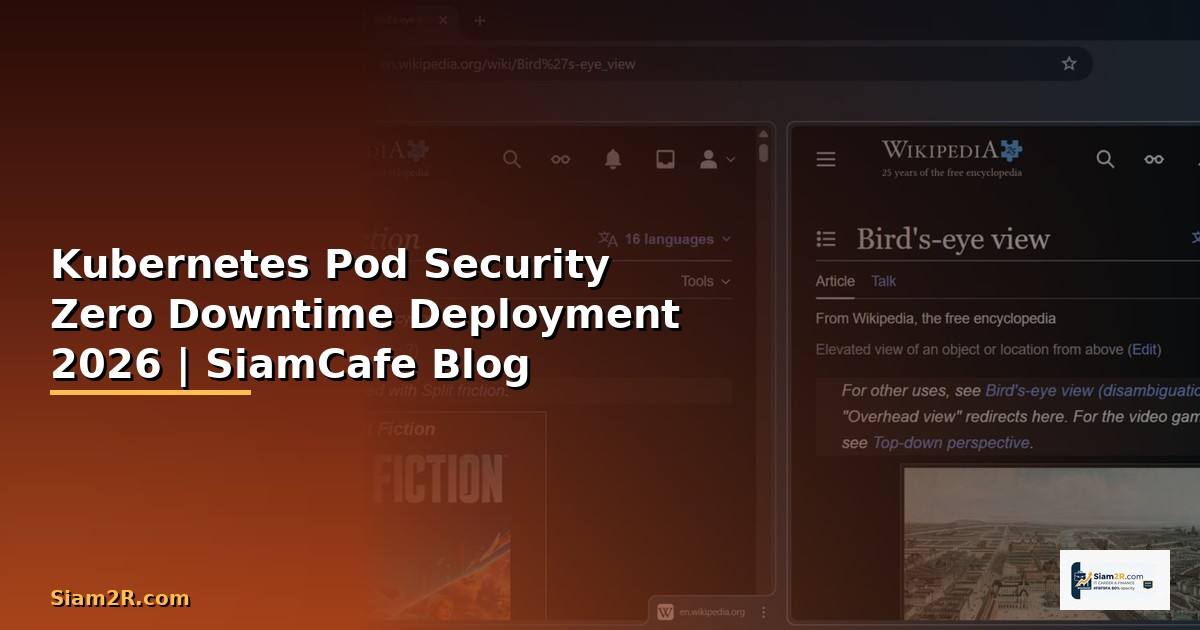Screen dimensions: 1200x630
Task: Open the hamburger main menu in right pane
Action: (826, 159)
